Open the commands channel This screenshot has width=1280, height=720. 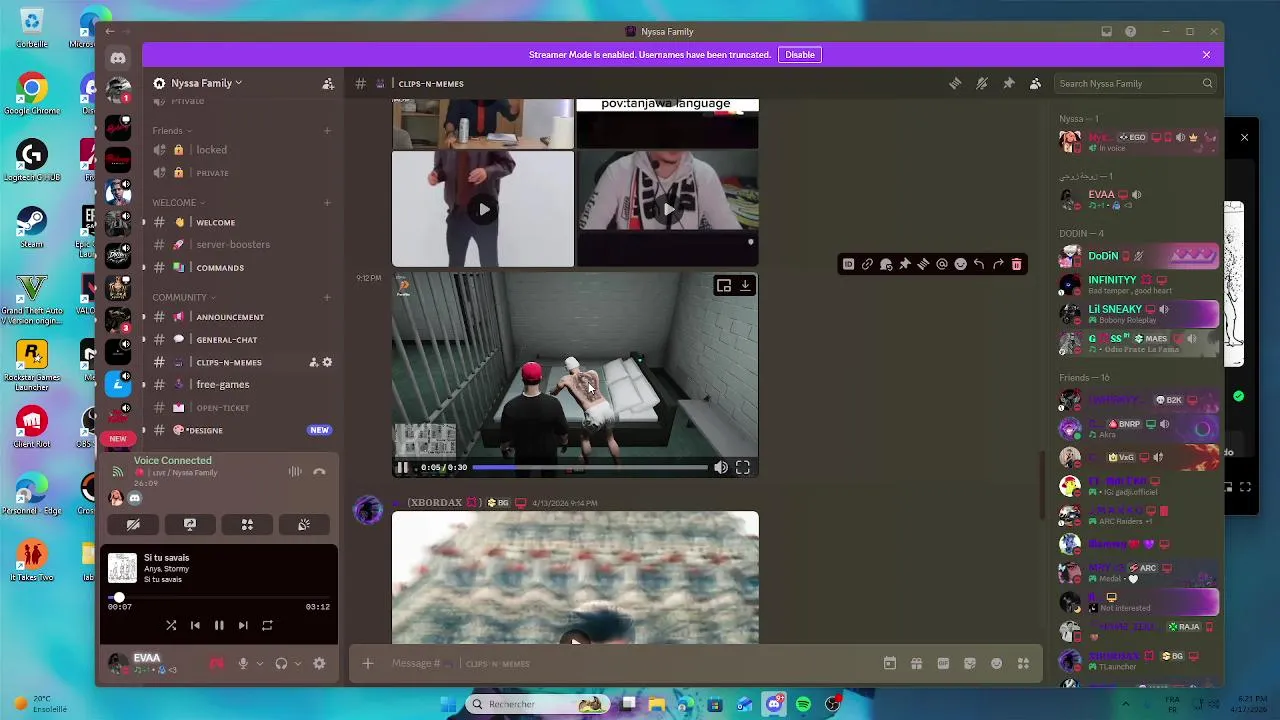(x=242, y=268)
